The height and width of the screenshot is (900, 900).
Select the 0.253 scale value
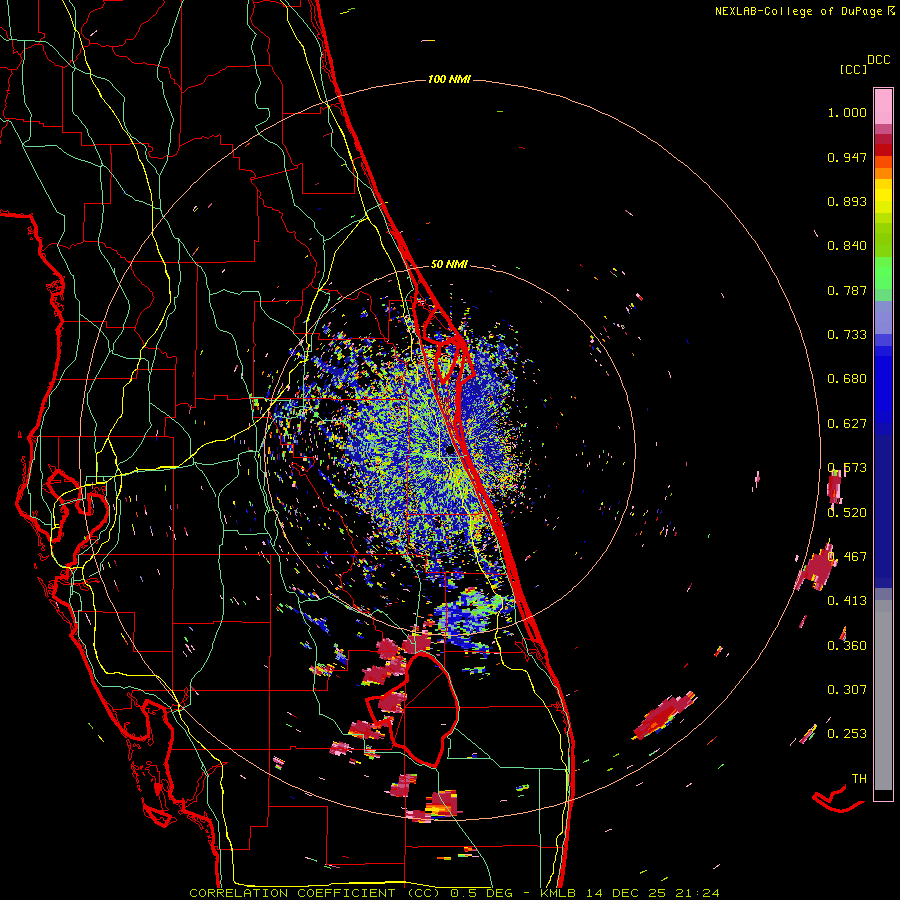pos(847,734)
